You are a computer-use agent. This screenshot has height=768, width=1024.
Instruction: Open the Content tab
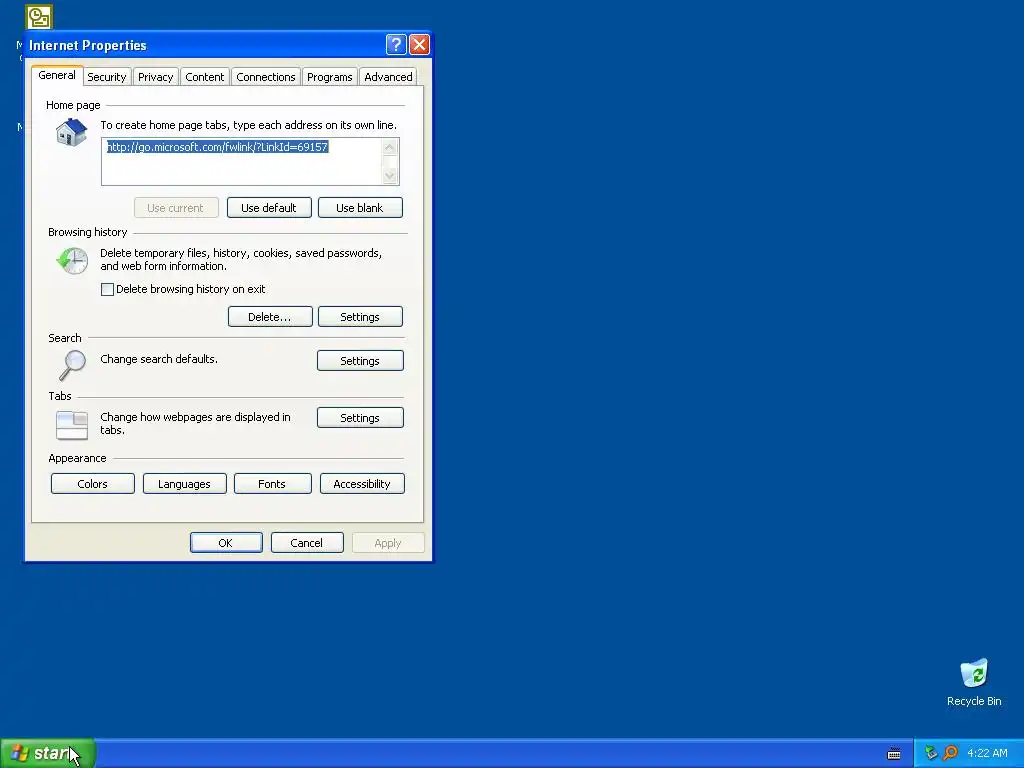204,77
